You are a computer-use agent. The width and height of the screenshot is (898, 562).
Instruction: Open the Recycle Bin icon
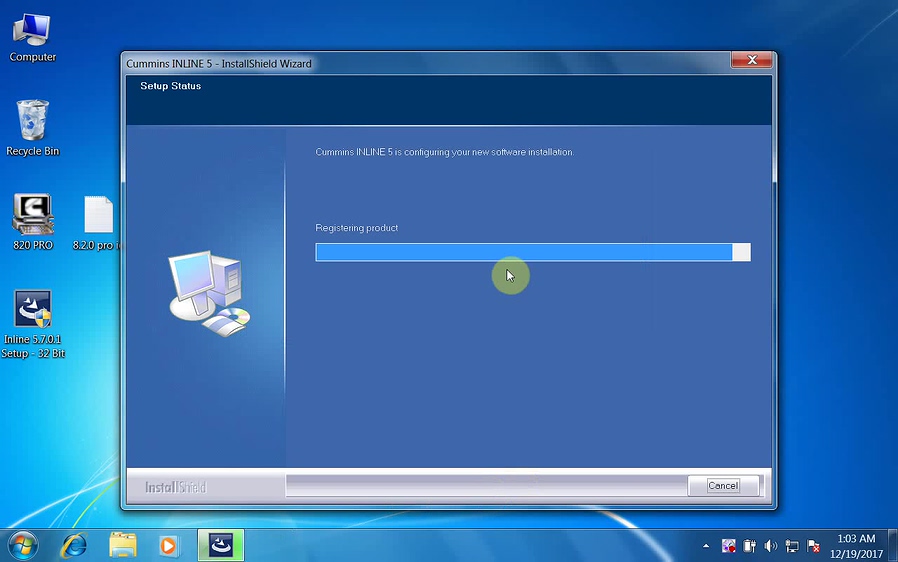click(33, 128)
